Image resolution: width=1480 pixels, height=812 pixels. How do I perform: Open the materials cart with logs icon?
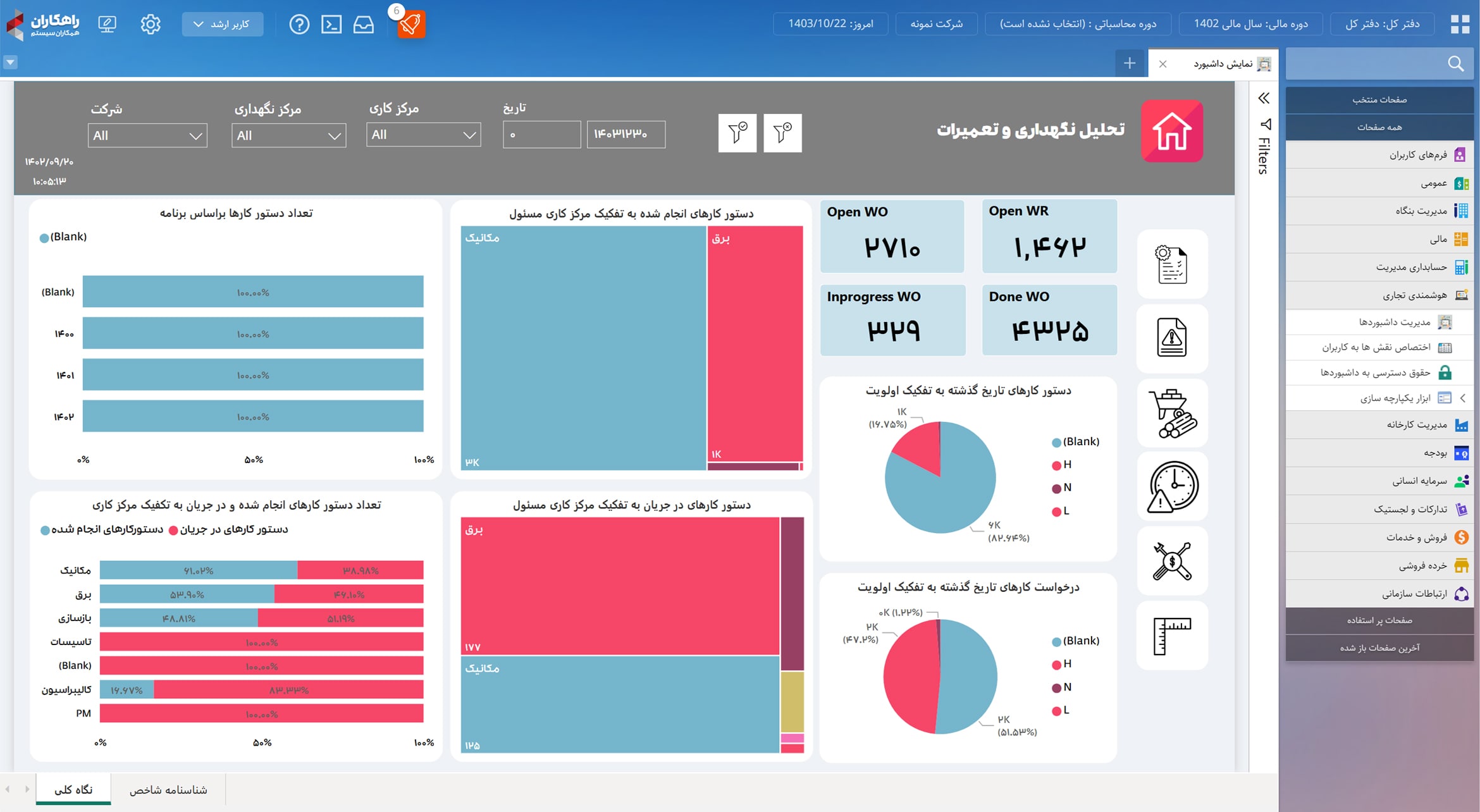pos(1172,414)
